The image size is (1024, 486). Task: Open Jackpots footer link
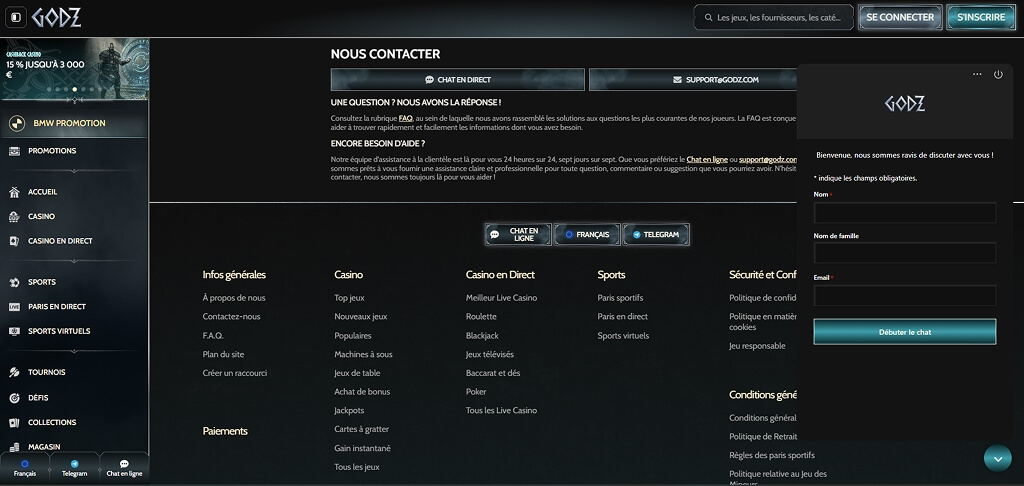pos(349,411)
